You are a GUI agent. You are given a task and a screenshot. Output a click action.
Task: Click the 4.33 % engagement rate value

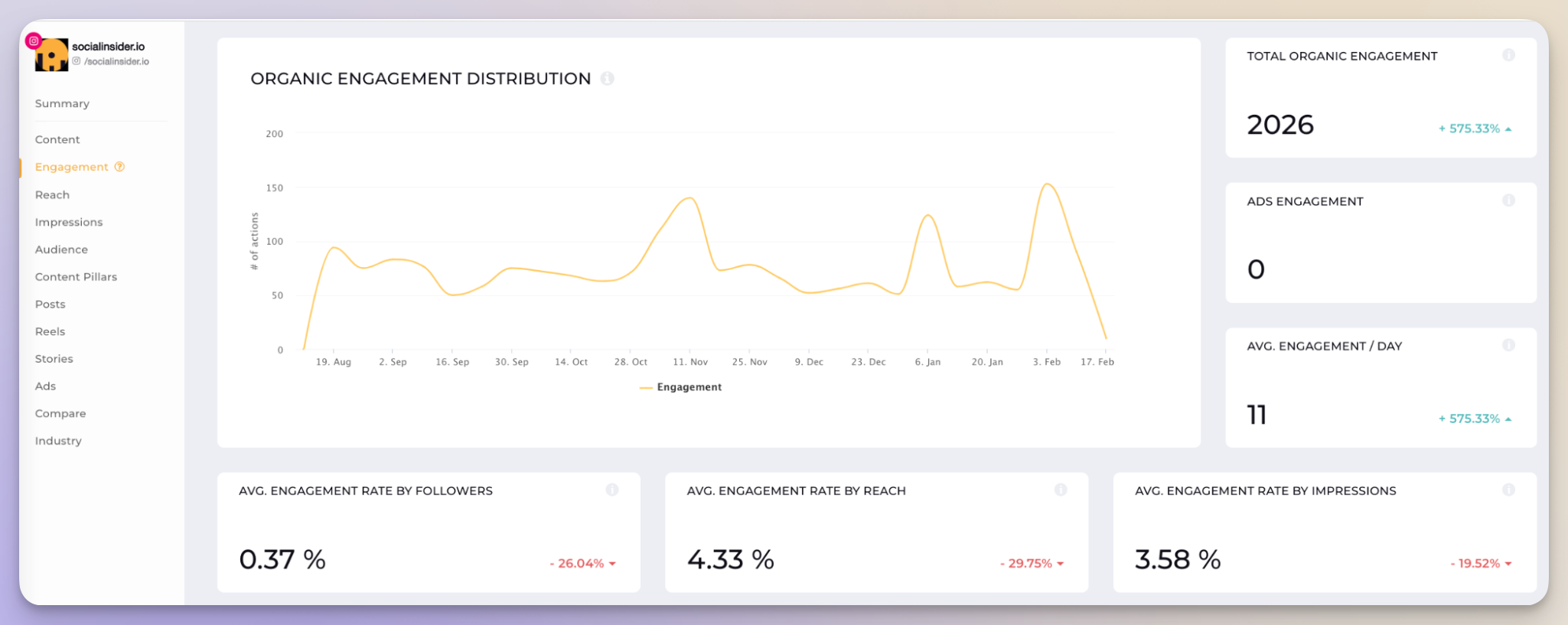tap(731, 559)
